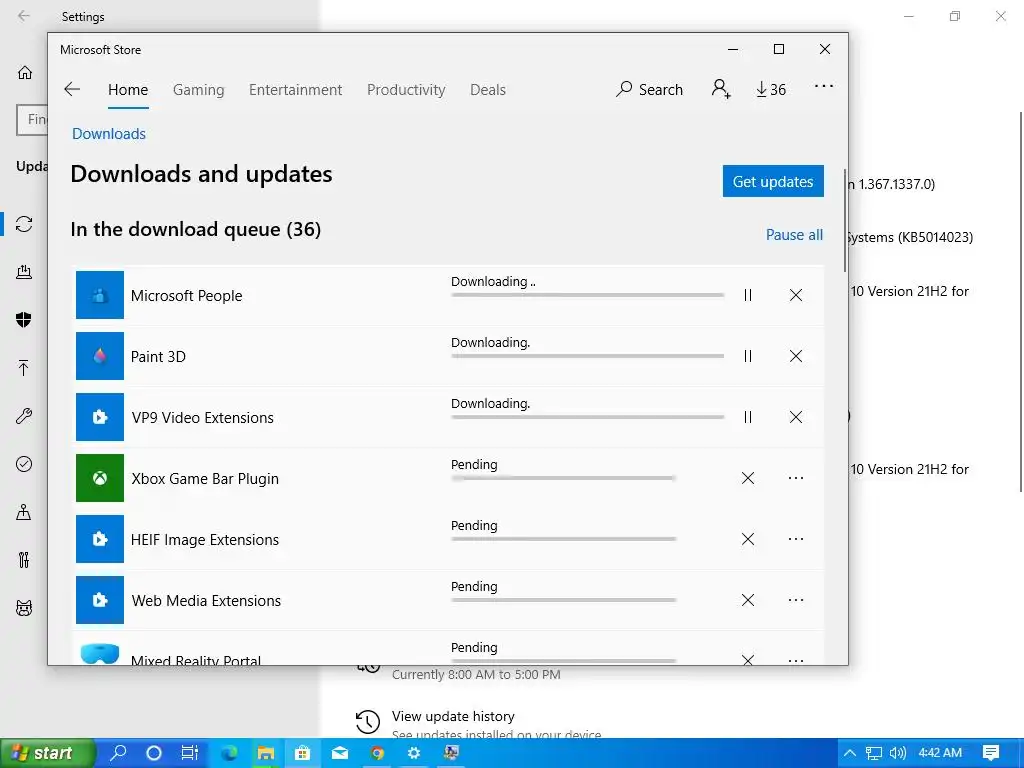Screen dimensions: 1024x768
Task: Click the Microsoft People progress bar
Action: tap(587, 295)
